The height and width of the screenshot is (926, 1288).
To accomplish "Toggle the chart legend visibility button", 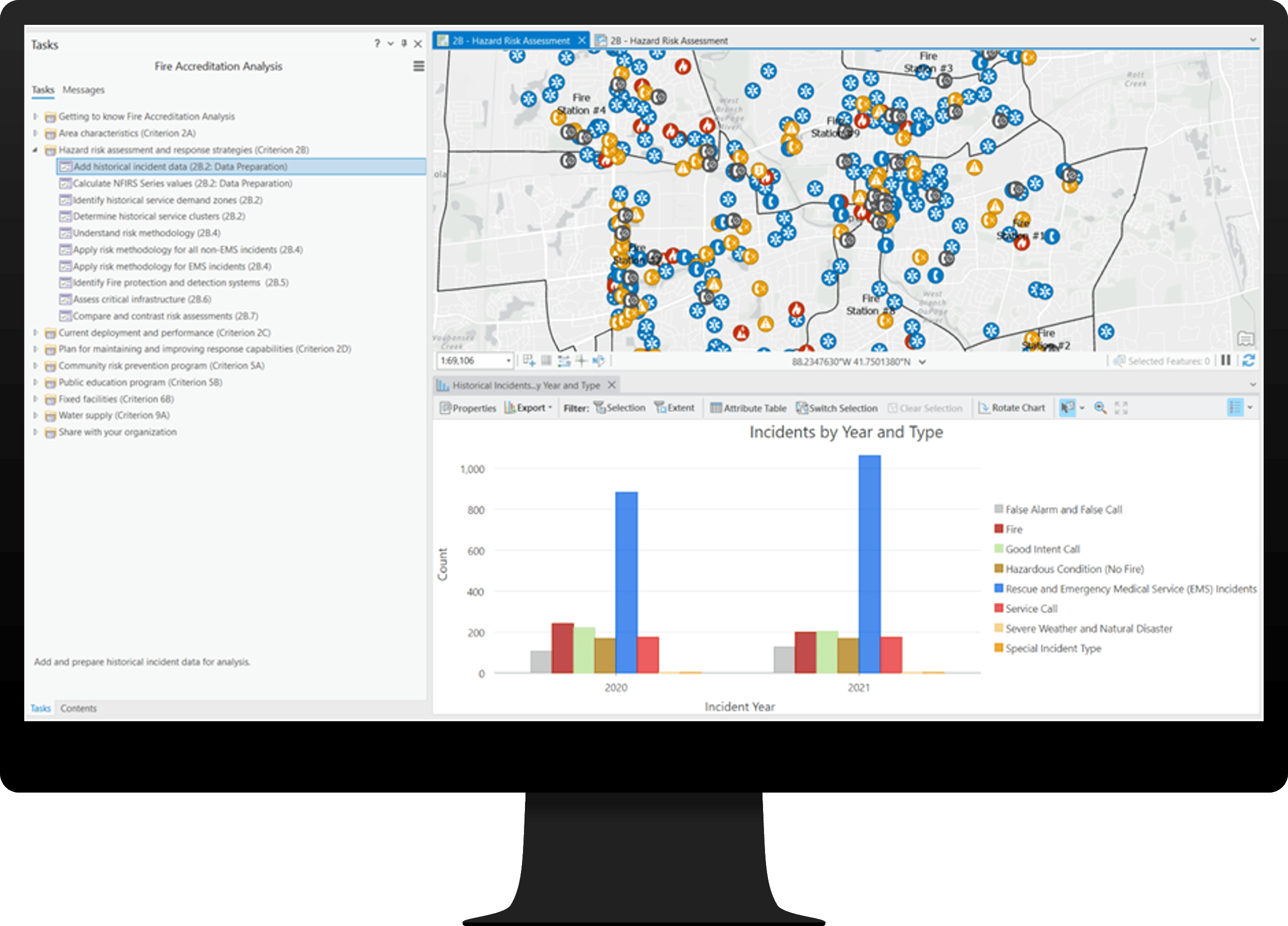I will point(1235,408).
